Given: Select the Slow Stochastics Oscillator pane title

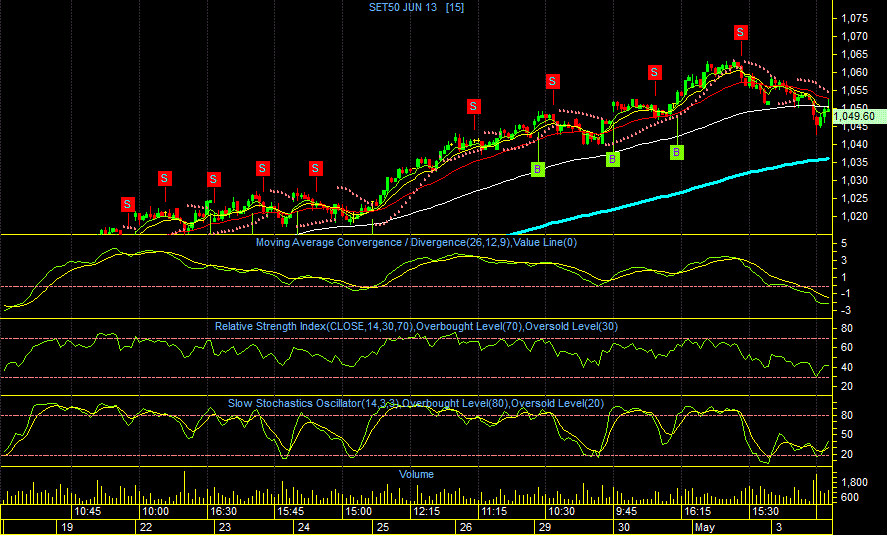Looking at the screenshot, I should pyautogui.click(x=416, y=403).
